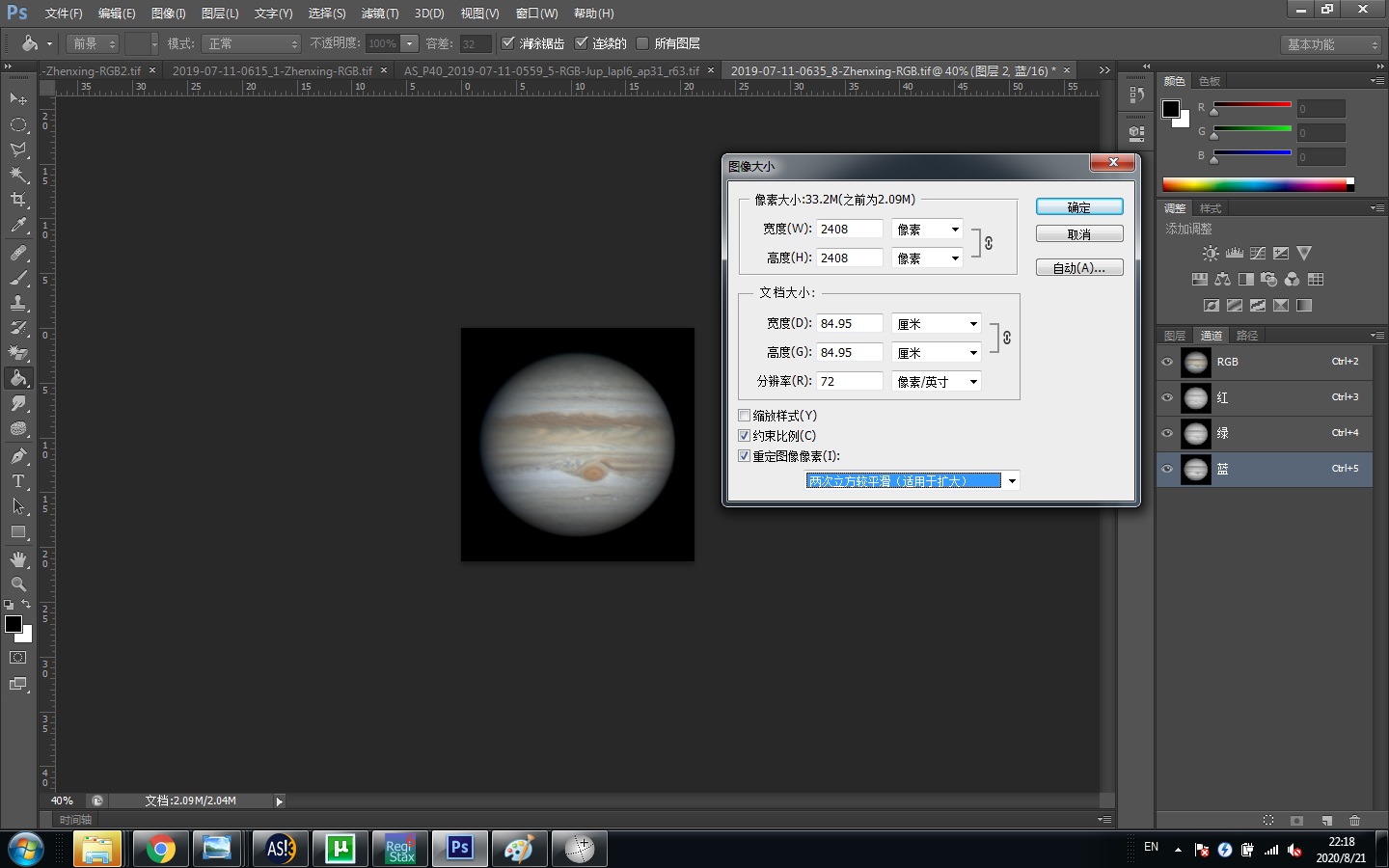Hide the Red (红) channel eye
1389x868 pixels.
1167,397
